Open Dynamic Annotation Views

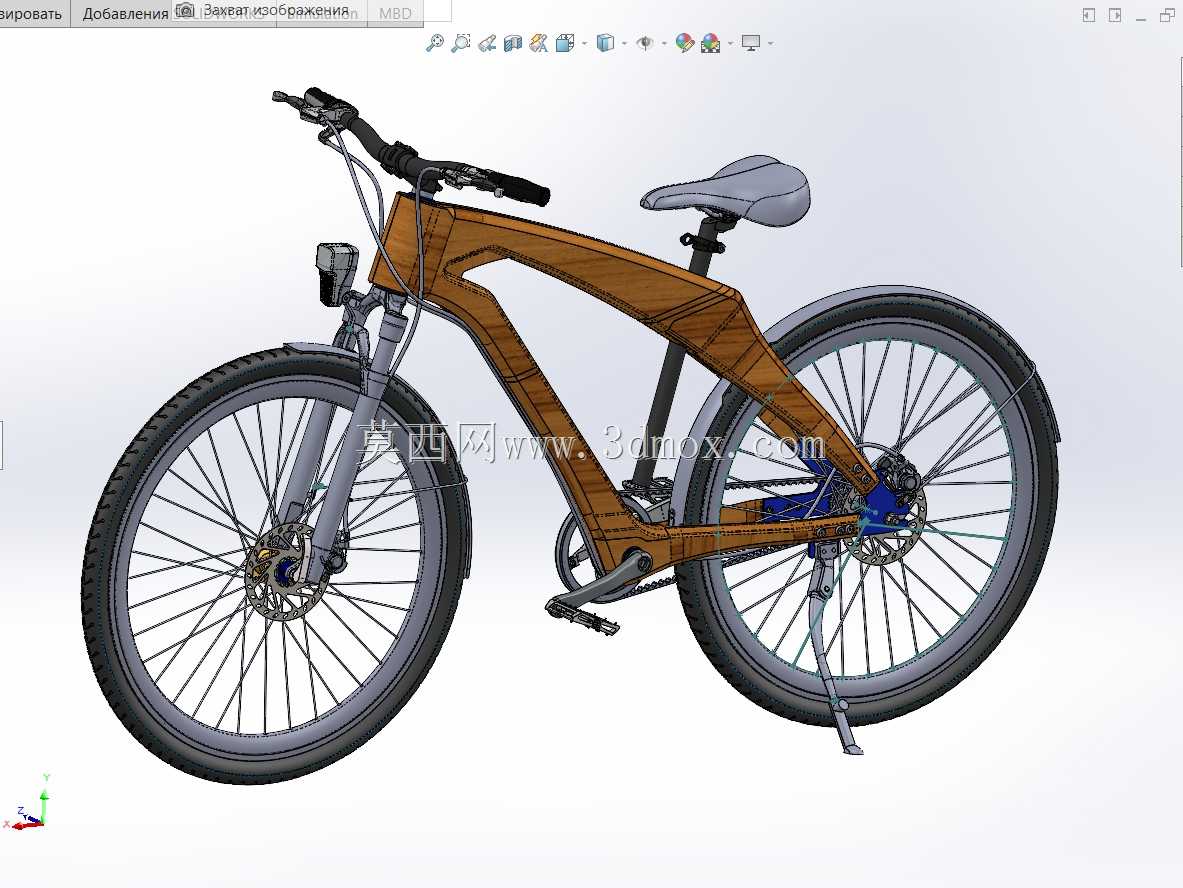[x=539, y=43]
